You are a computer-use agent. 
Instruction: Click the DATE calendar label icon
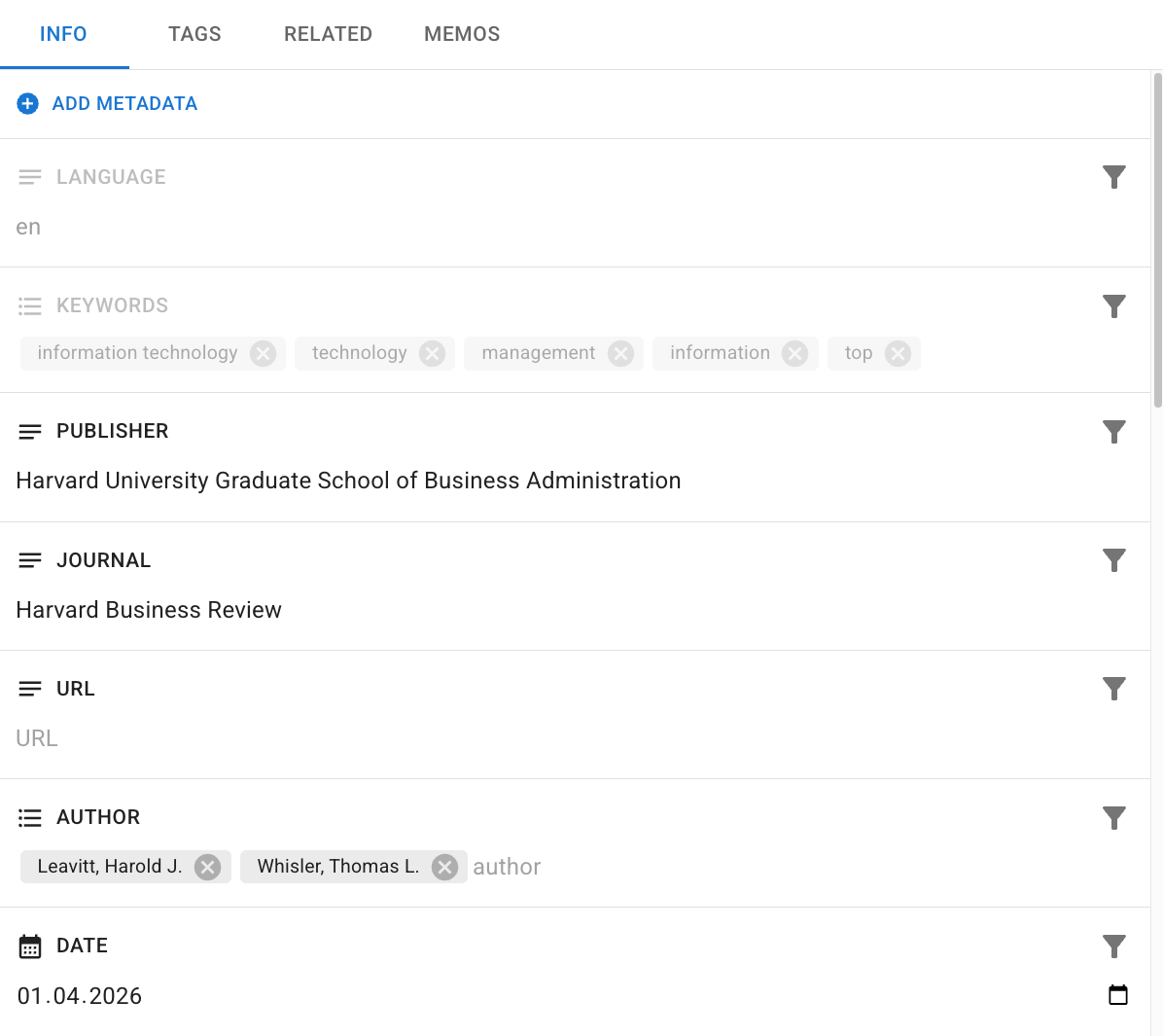tap(30, 947)
